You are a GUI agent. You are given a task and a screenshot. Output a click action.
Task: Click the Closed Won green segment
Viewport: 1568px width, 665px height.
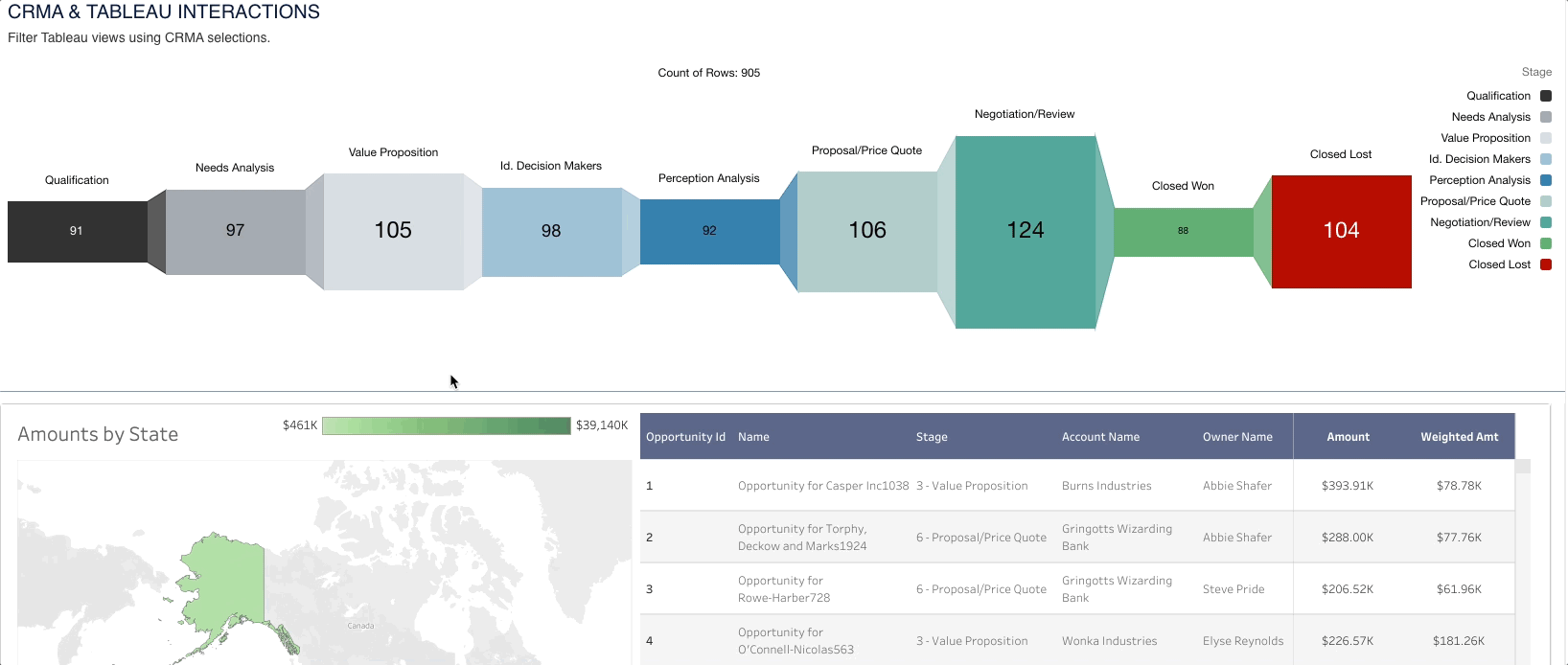(x=1183, y=231)
